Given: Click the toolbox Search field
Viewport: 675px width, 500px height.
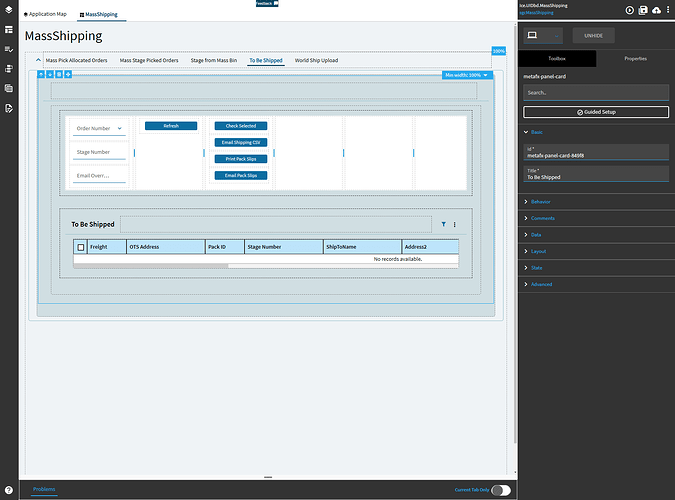Looking at the screenshot, I should (596, 93).
